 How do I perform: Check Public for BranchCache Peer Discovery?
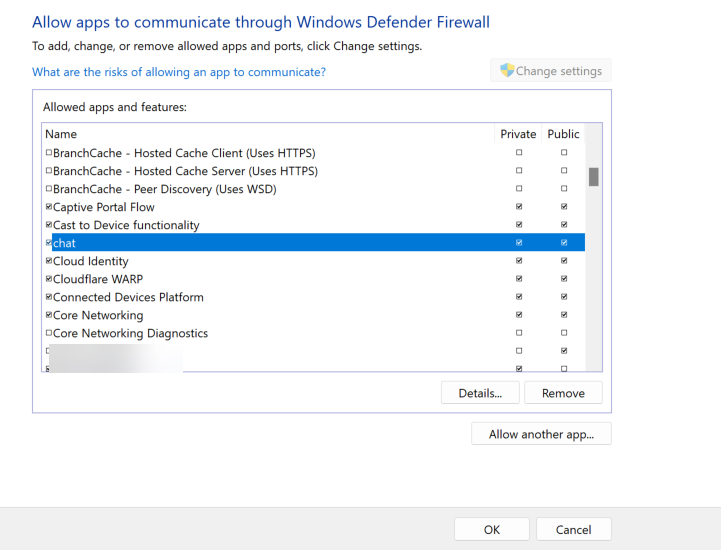(564, 189)
